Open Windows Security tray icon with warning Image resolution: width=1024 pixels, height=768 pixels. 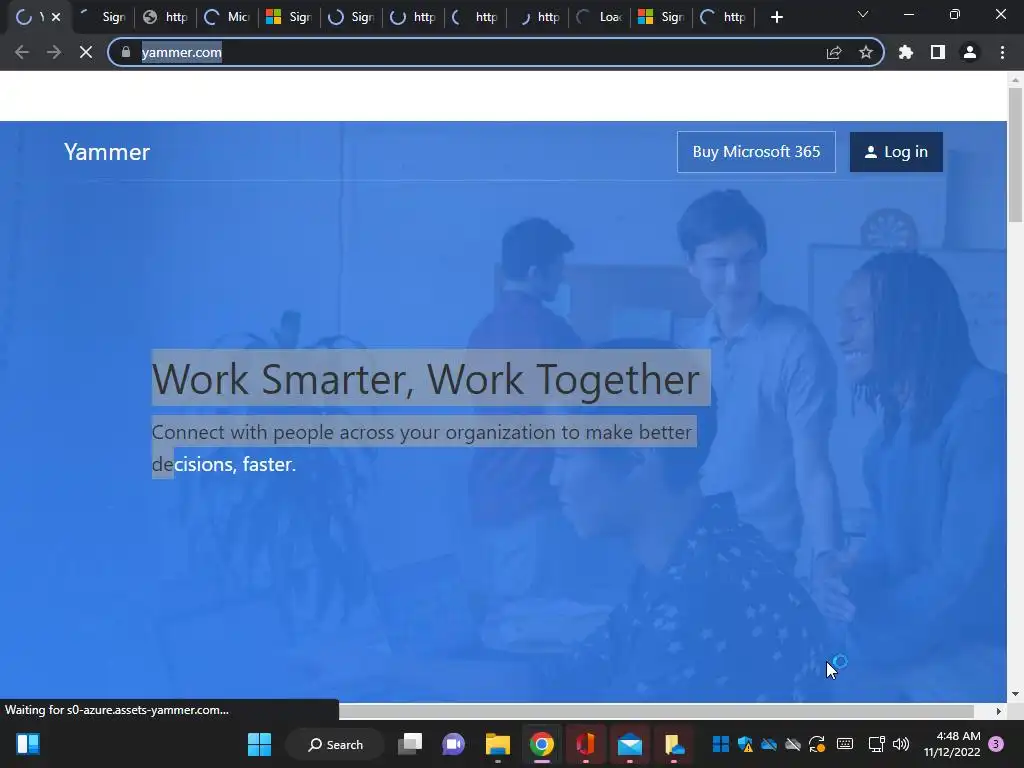(745, 744)
